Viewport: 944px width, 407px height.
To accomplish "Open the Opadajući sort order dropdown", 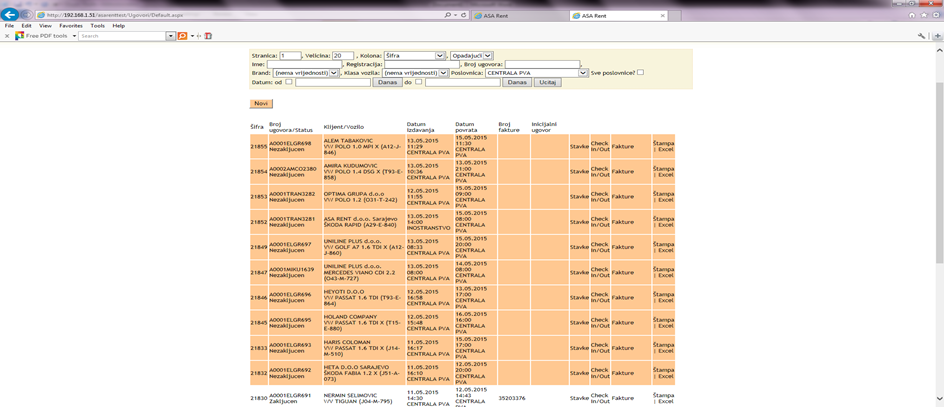I will (x=471, y=55).
